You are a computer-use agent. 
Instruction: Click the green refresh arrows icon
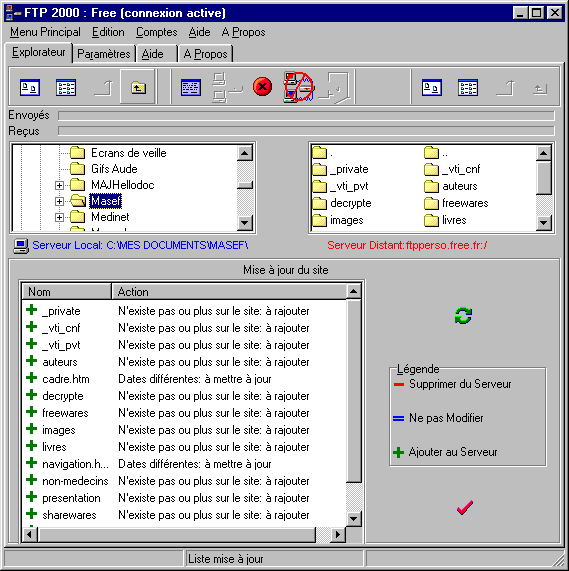click(x=463, y=315)
